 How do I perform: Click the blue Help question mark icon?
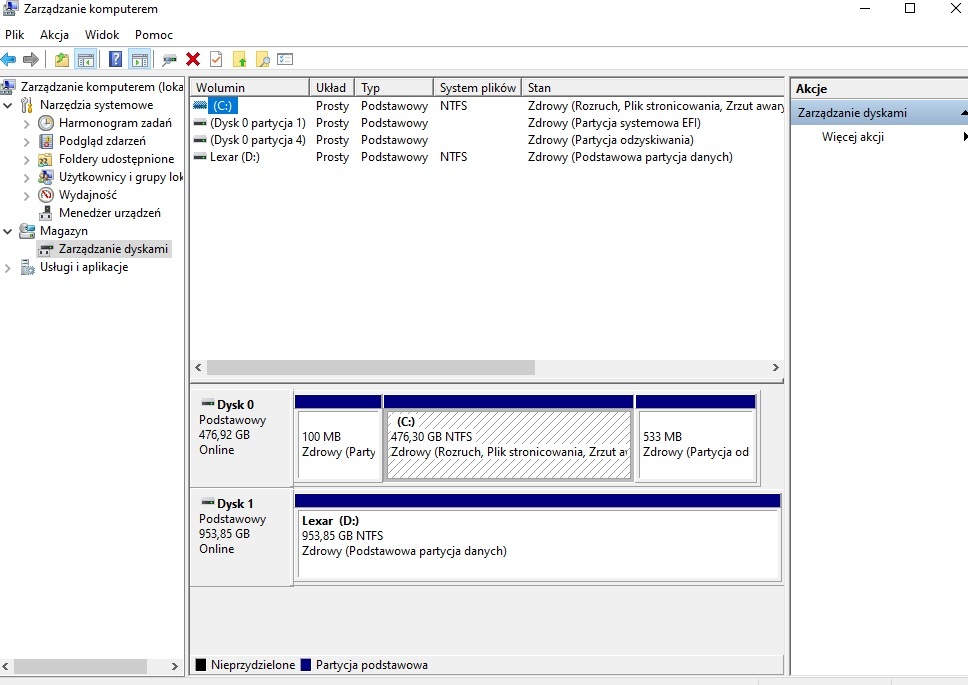116,60
